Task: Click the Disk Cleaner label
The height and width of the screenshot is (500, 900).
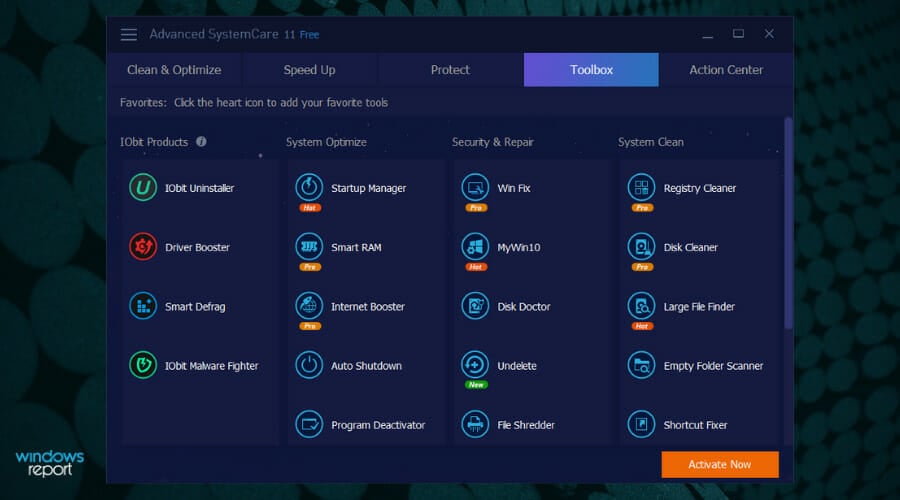Action: [690, 247]
